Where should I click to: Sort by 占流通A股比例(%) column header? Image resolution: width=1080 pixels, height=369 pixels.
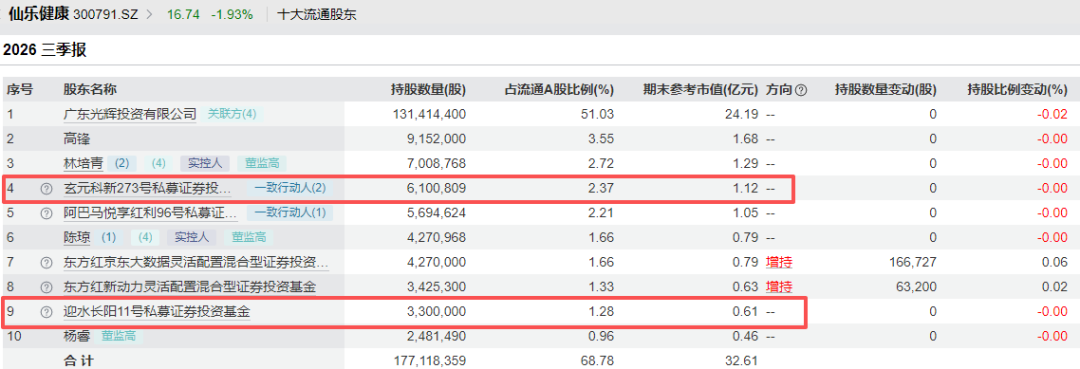[x=559, y=89]
